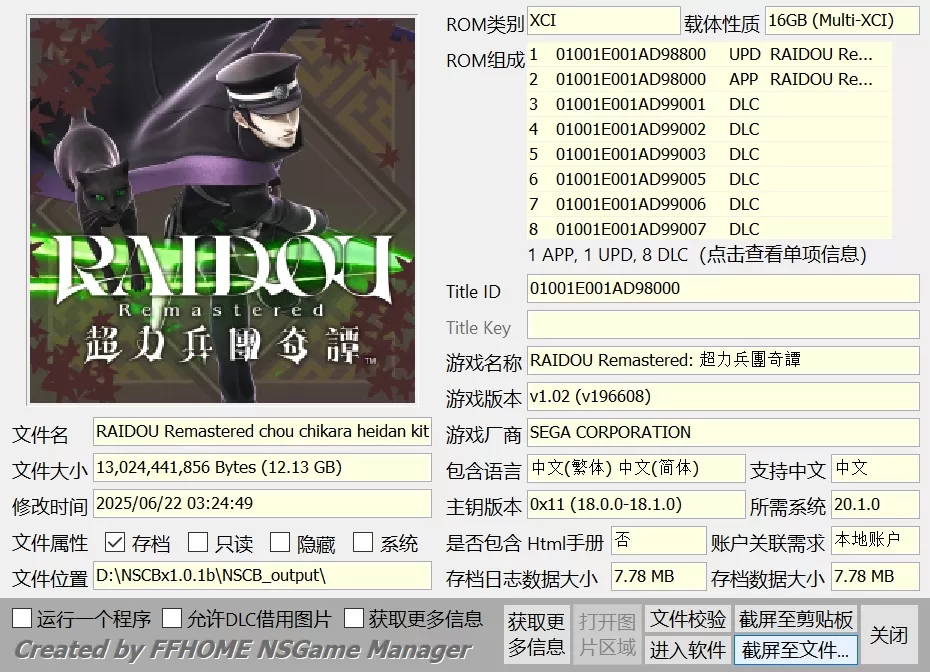Viewport: 930px width, 672px height.
Task: Click the 文件校验 button
Action: click(688, 620)
